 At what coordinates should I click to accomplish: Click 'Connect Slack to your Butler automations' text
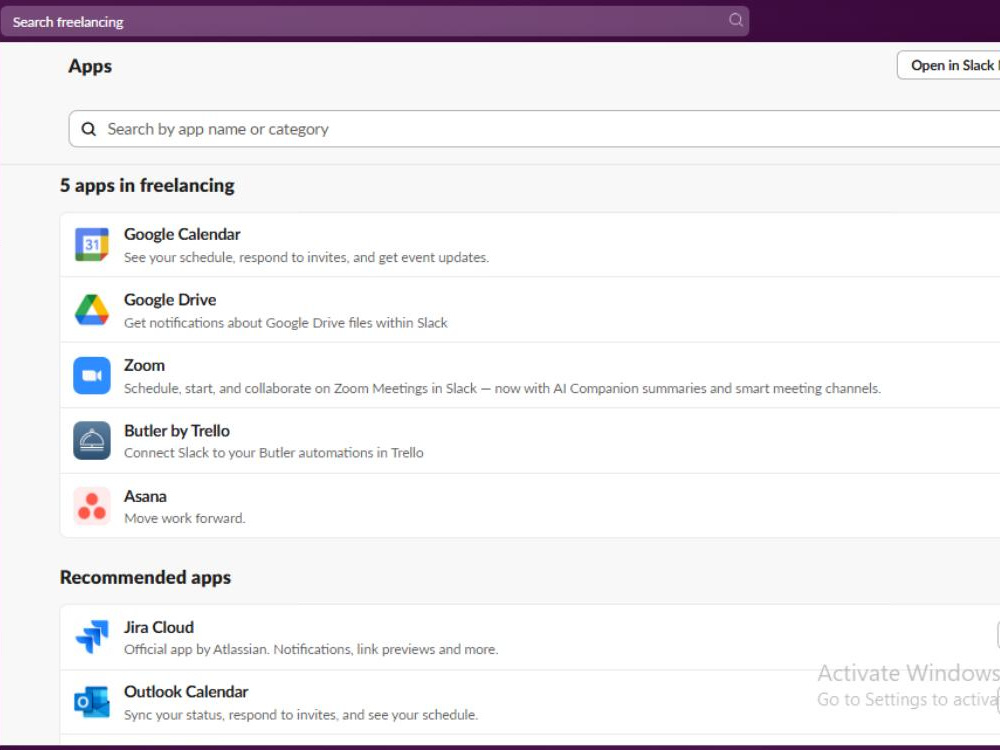point(274,453)
